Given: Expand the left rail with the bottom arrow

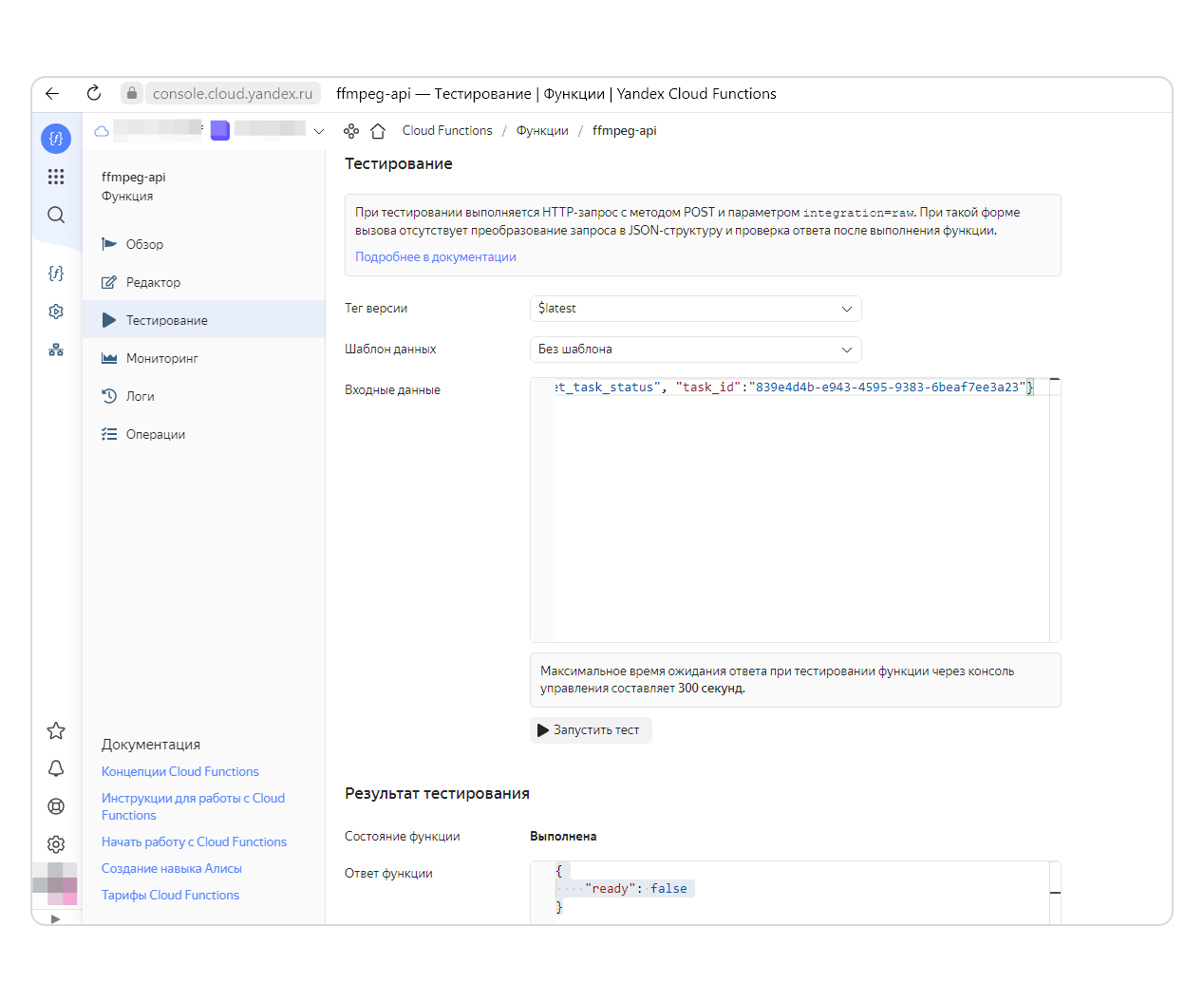Looking at the screenshot, I should tap(55, 918).
